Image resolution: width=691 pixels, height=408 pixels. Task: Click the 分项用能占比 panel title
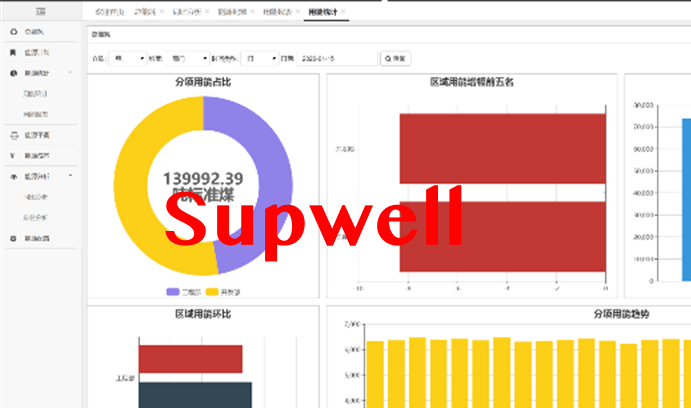click(203, 82)
